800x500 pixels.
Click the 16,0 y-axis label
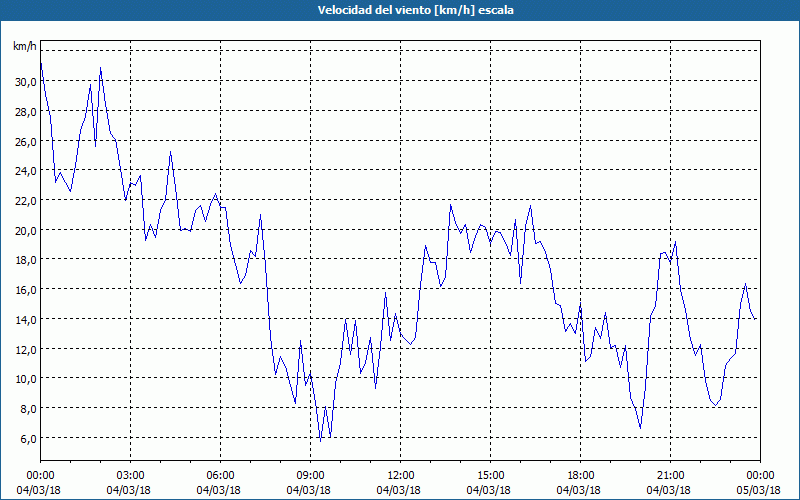pyautogui.click(x=26, y=290)
